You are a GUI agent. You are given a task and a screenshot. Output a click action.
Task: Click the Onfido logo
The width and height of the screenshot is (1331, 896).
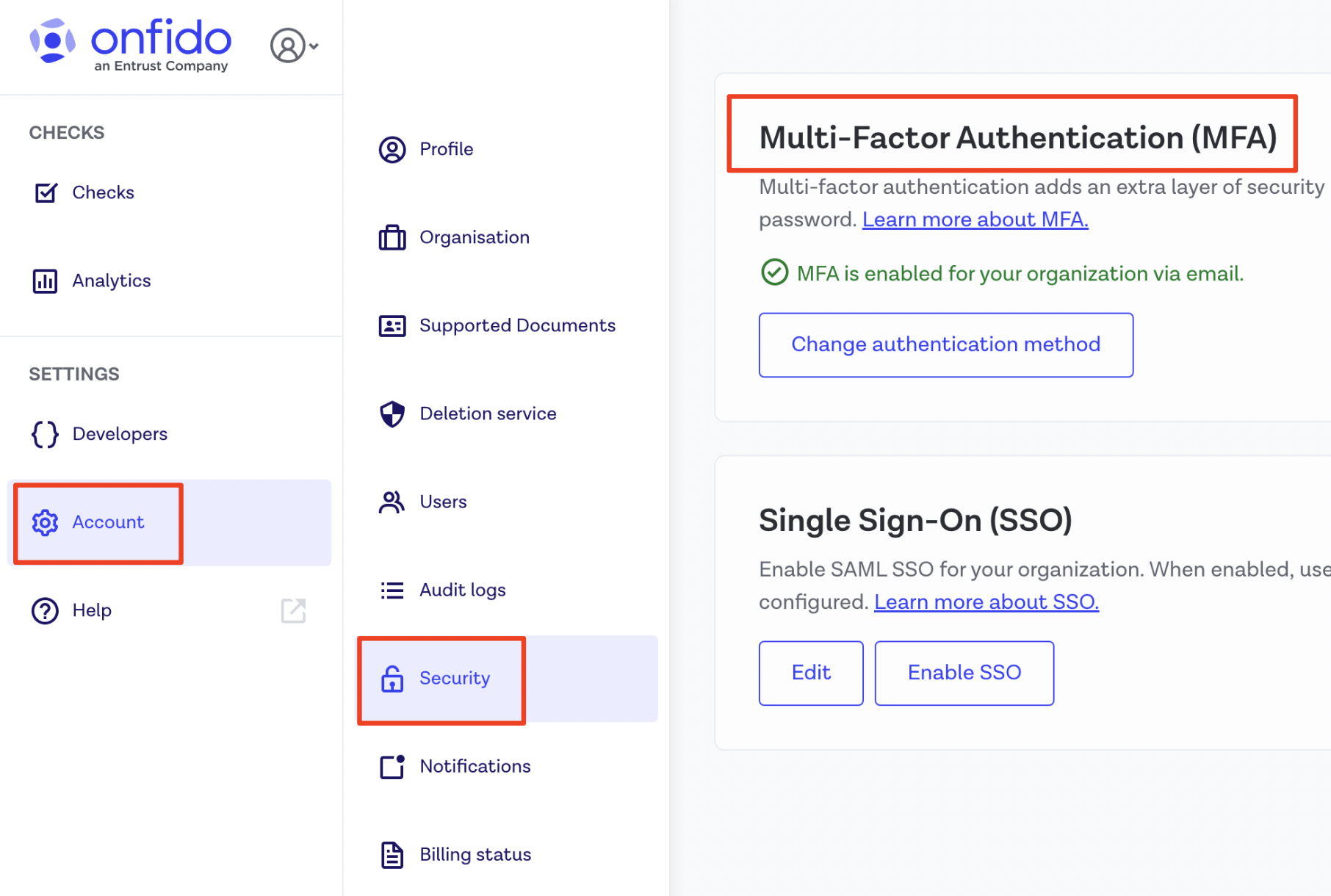coord(129,44)
